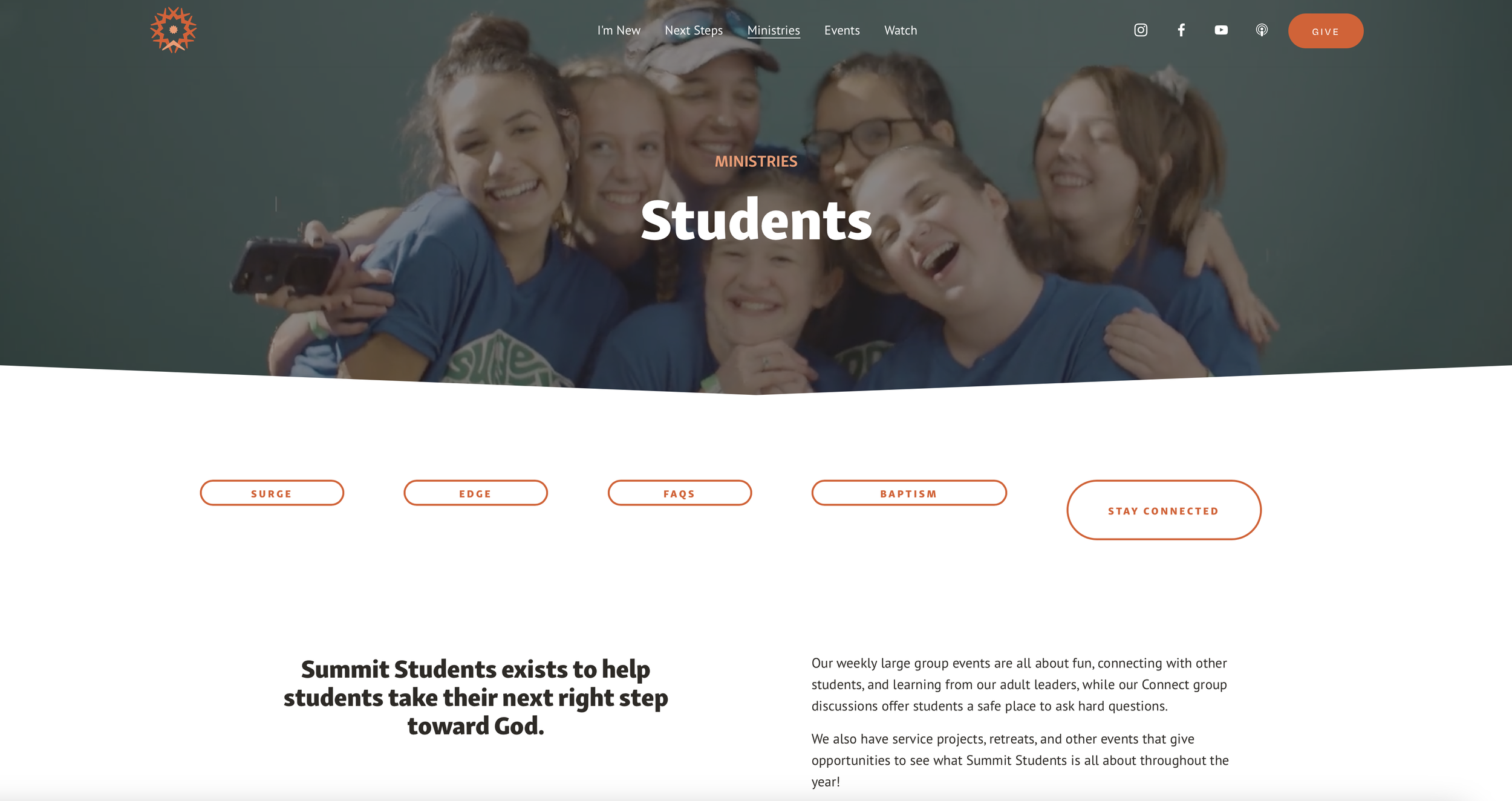Viewport: 1512px width, 801px height.
Task: Go home via the orange starburst logo
Action: (174, 30)
